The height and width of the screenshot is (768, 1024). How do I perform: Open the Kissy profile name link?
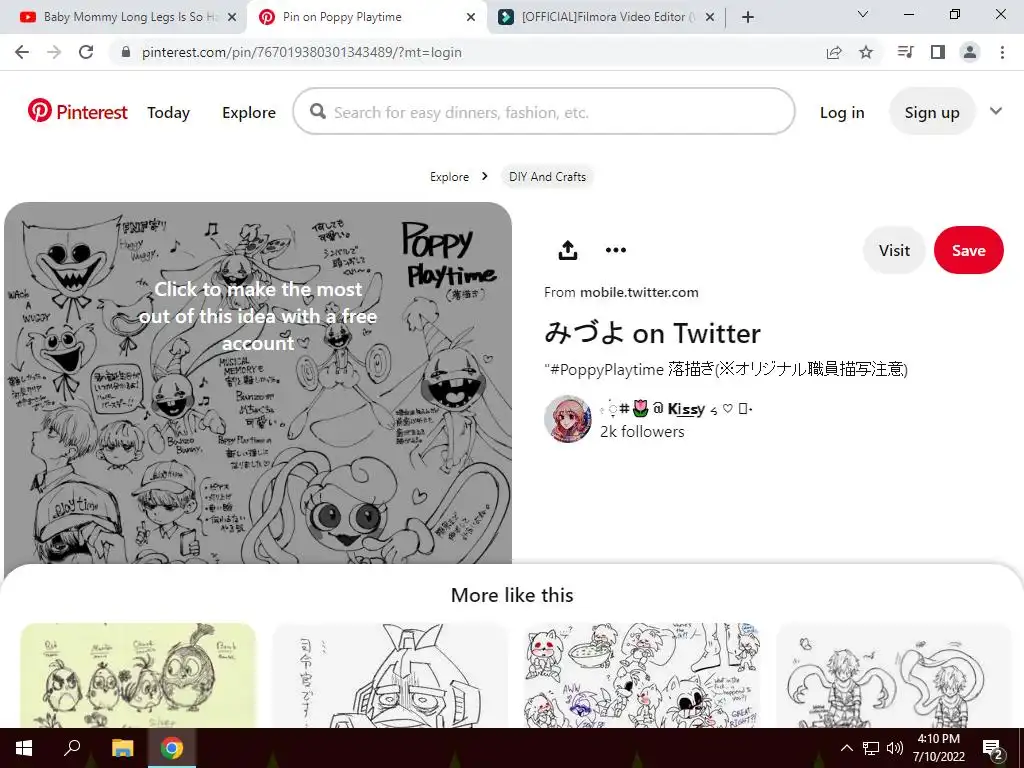point(677,409)
